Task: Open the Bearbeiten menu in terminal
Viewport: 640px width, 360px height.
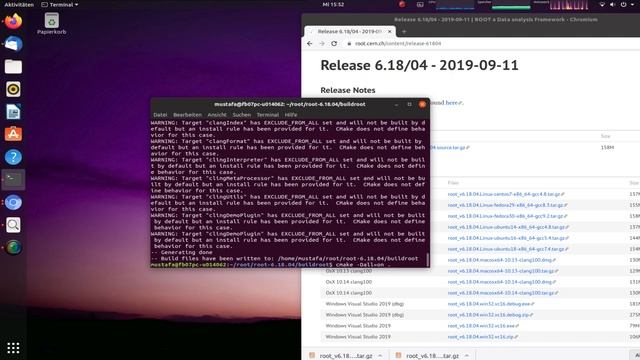Action: tap(187, 115)
